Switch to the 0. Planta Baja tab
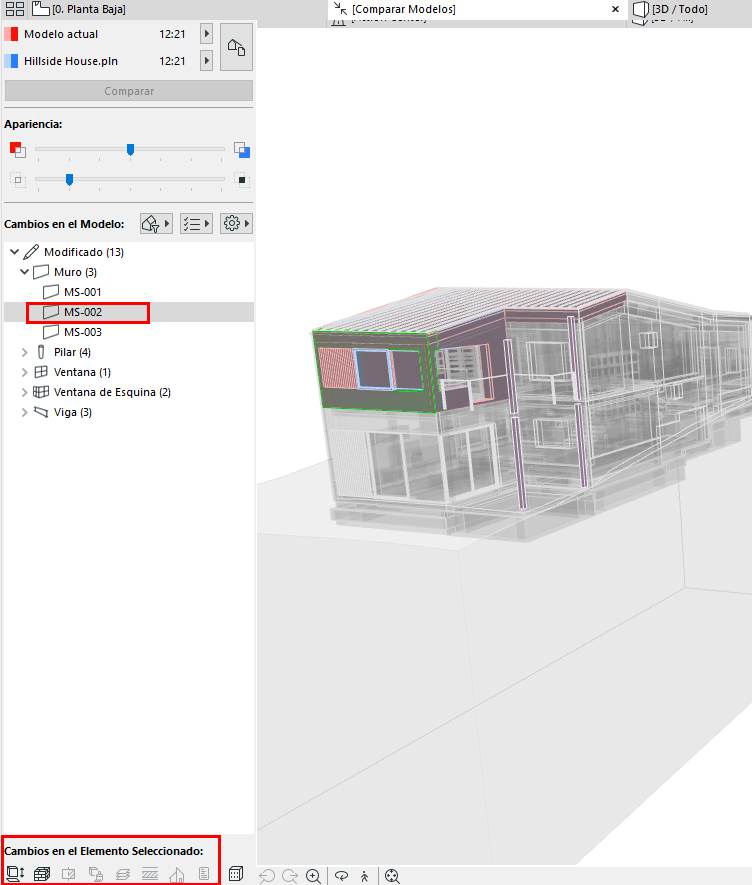This screenshot has height=885, width=752. pyautogui.click(x=79, y=9)
